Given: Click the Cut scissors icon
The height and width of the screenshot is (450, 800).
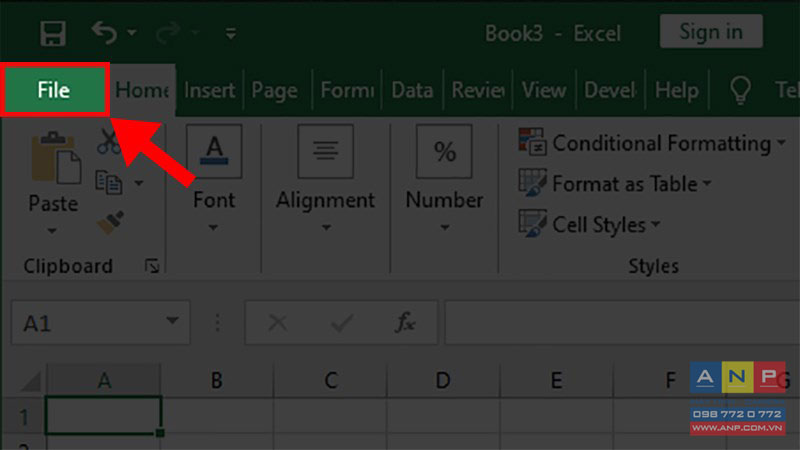Looking at the screenshot, I should pos(110,141).
